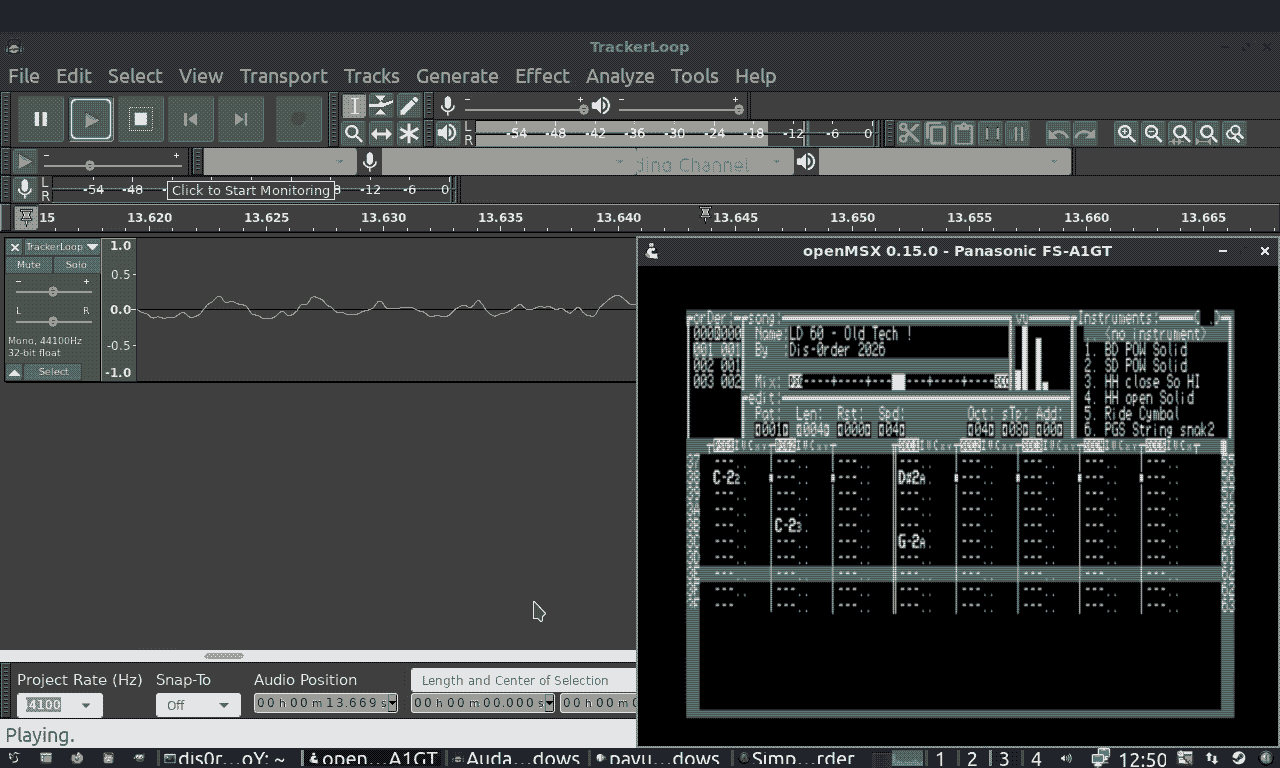Click the Paste clipboard icon
The image size is (1280, 768).
coord(963,133)
